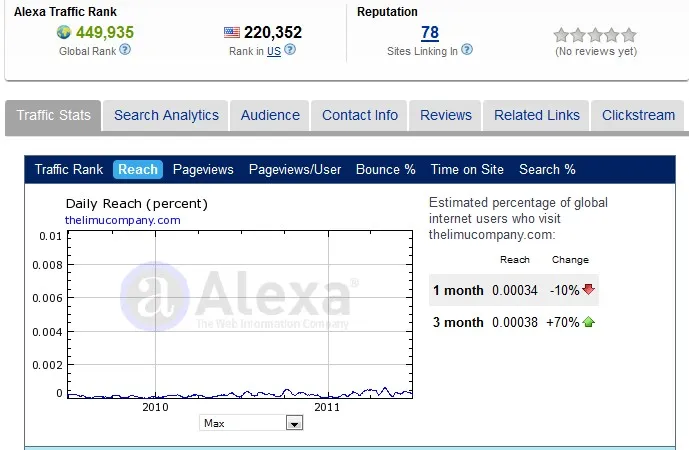Click the help icon next to Global Rank
Viewport: 689px width, 450px height.
click(x=125, y=49)
